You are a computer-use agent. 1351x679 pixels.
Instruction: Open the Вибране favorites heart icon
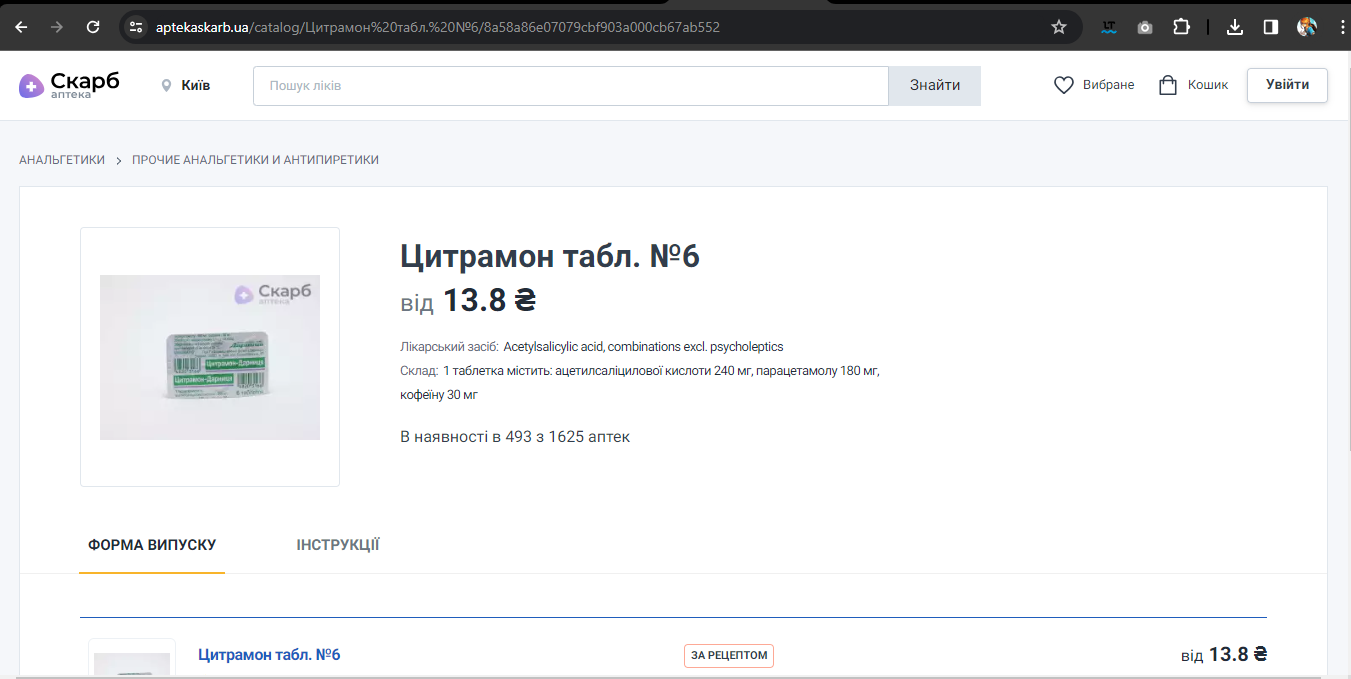point(1063,85)
